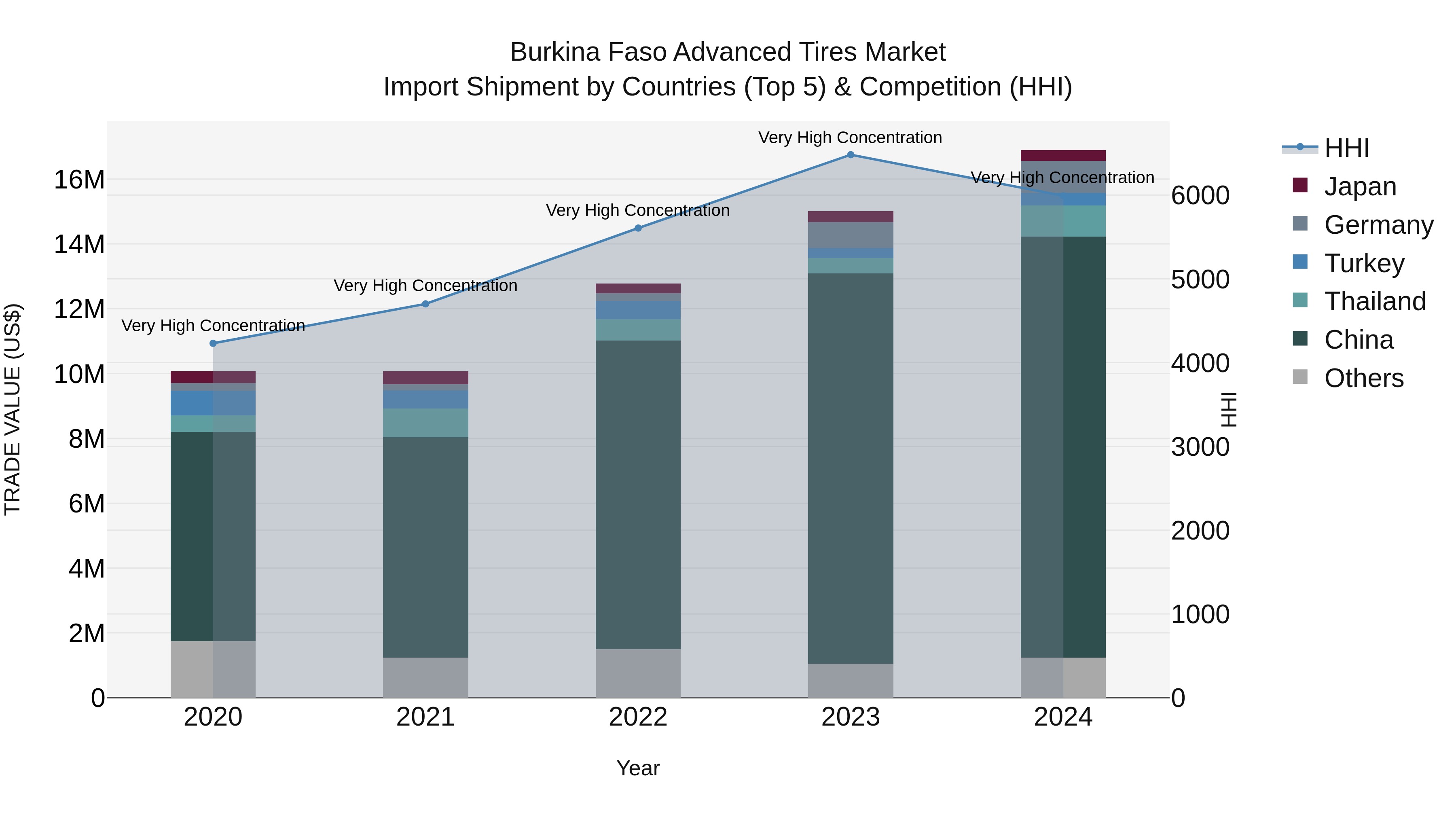Screen dimensions: 1456x819
Task: Toggle the Turkey legend label
Action: coord(1365,263)
